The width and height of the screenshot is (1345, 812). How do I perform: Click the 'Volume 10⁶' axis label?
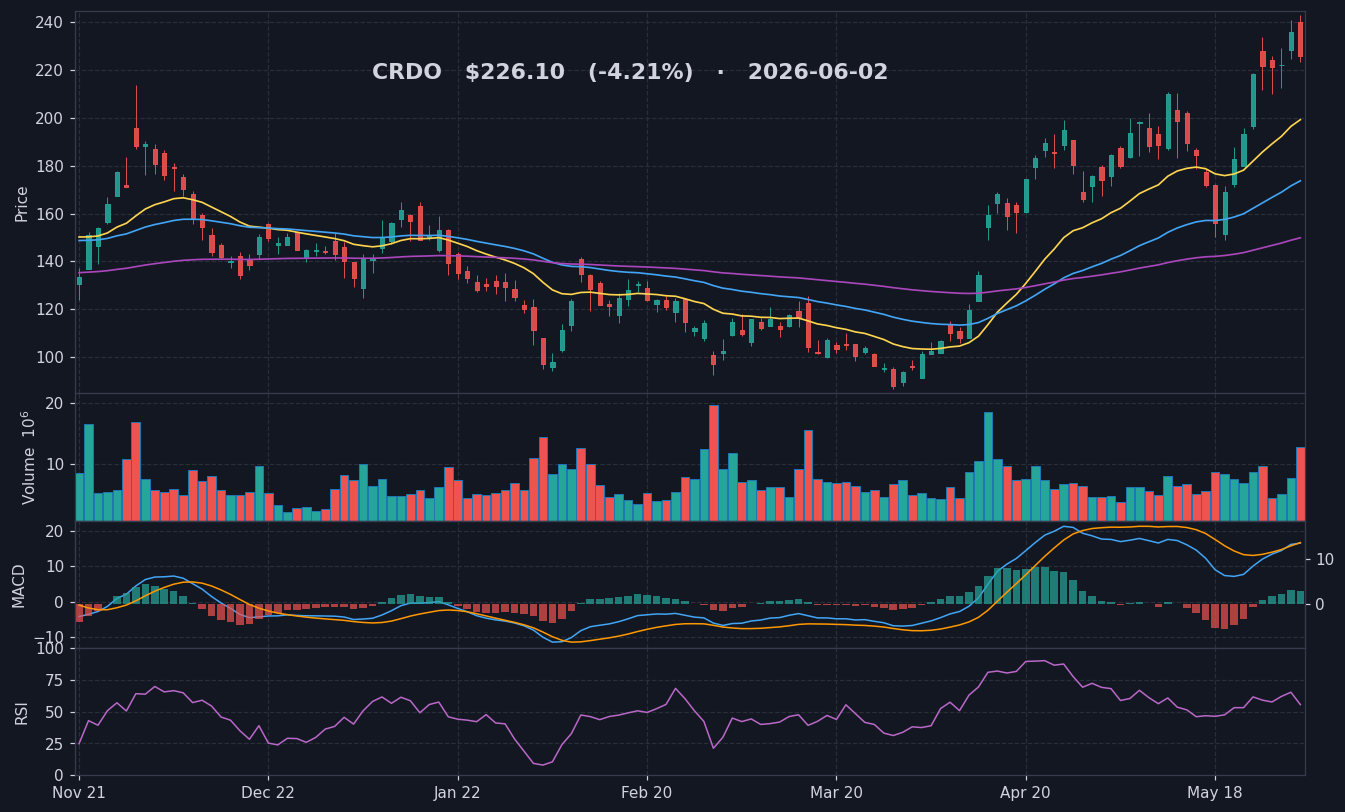27,457
